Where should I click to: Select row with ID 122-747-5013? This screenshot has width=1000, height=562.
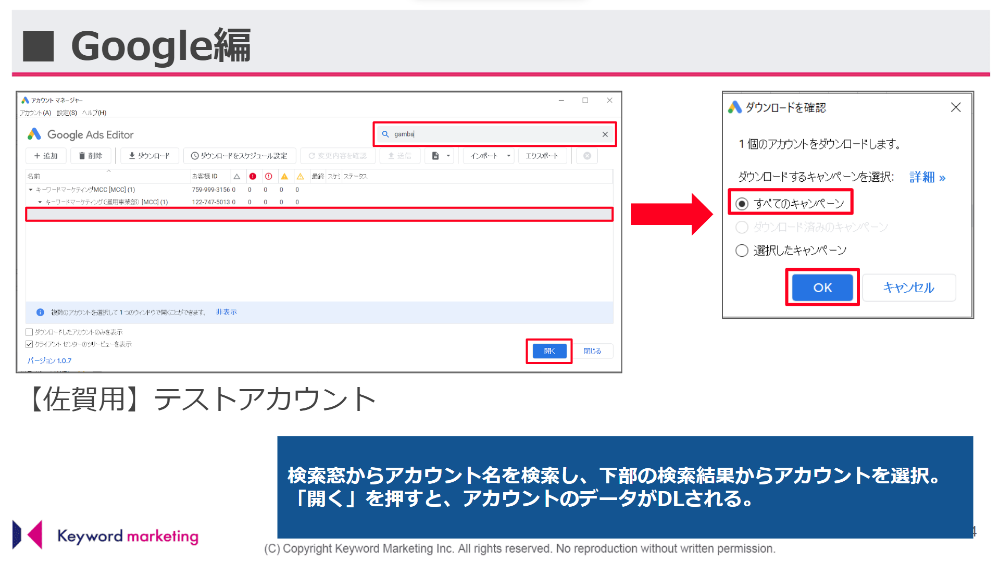(x=319, y=202)
